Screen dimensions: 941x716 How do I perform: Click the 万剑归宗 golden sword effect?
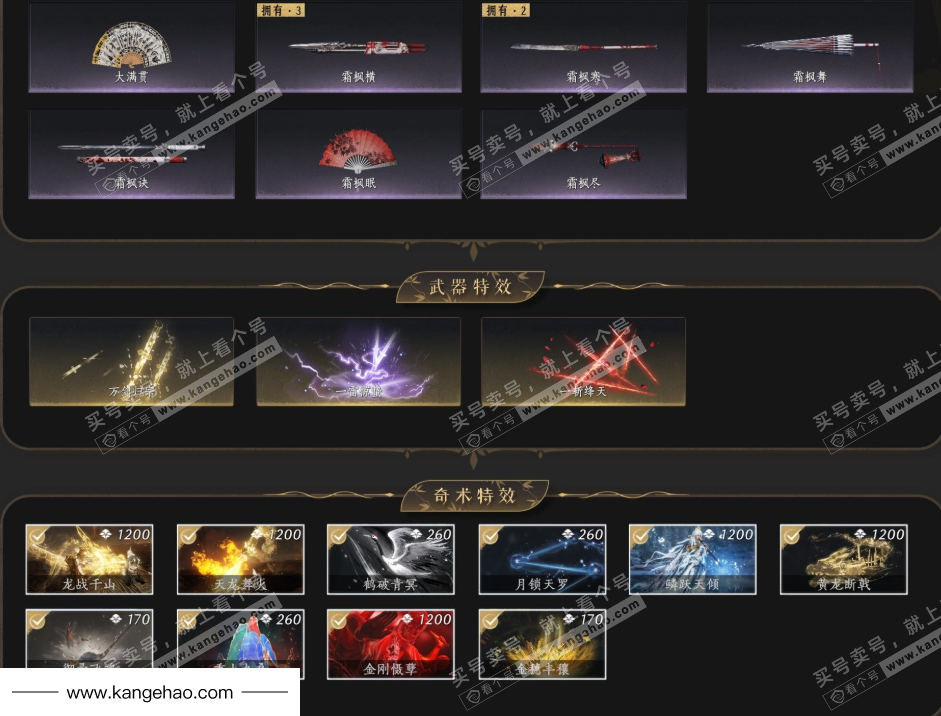point(131,361)
